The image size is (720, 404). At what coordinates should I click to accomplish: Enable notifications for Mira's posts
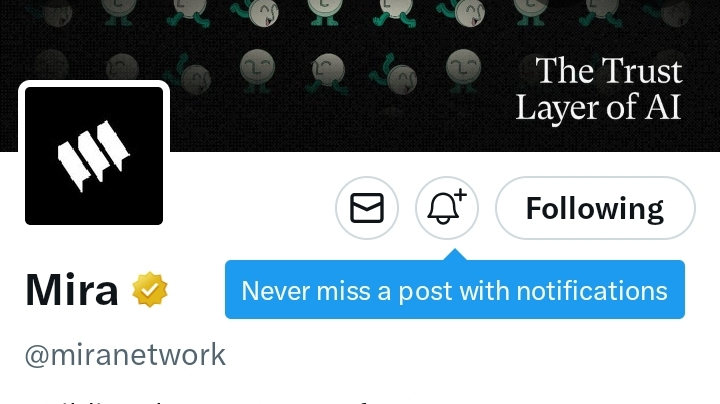coord(447,208)
